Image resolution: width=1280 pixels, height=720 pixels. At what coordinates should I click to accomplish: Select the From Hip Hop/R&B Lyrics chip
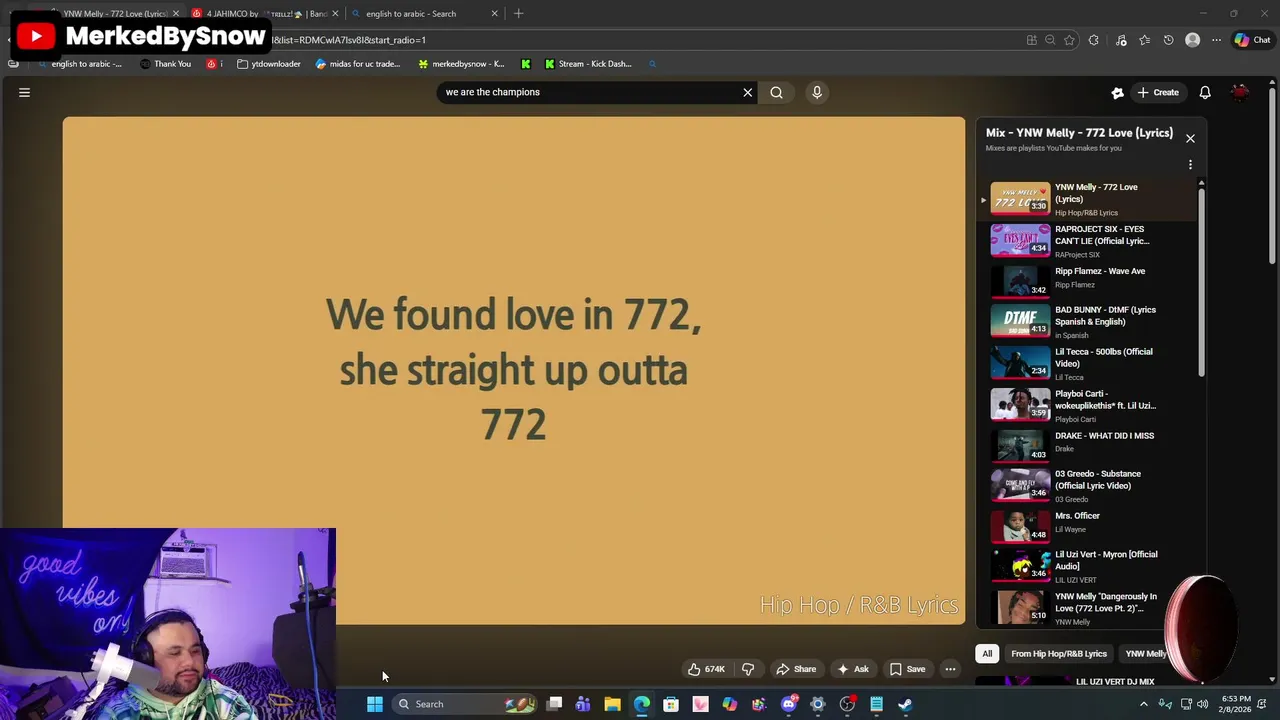tap(1058, 654)
